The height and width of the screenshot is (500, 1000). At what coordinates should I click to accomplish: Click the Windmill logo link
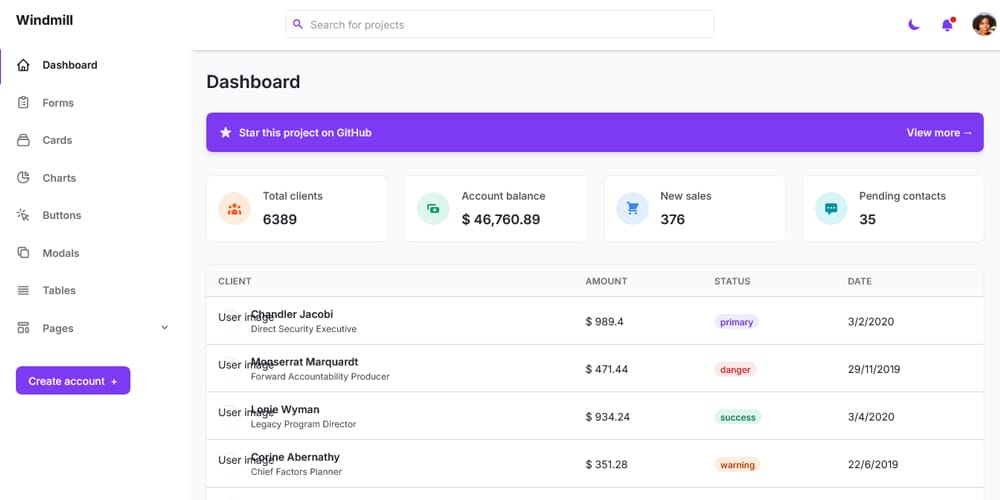pos(45,20)
